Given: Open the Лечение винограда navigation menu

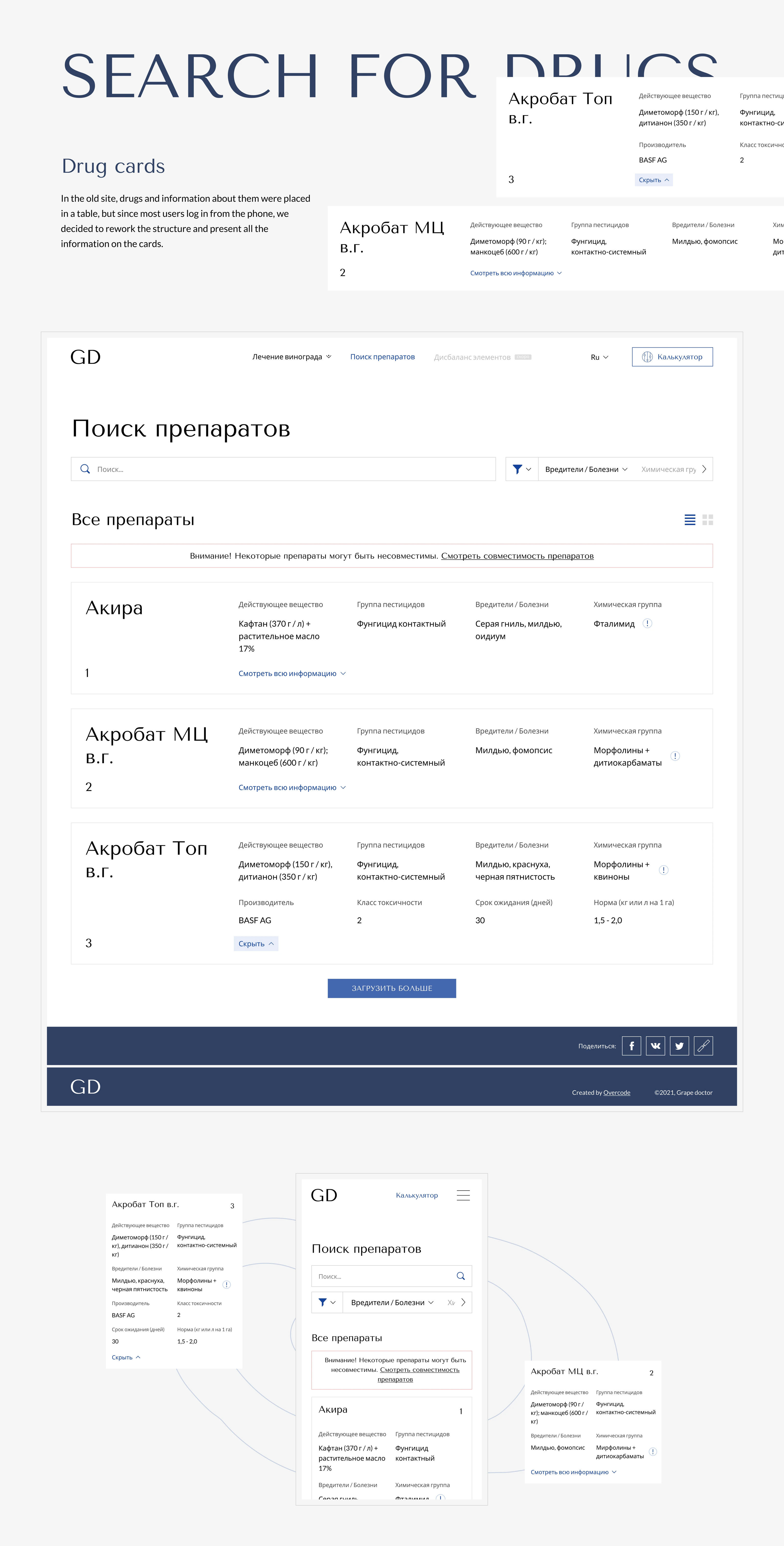Looking at the screenshot, I should (290, 356).
